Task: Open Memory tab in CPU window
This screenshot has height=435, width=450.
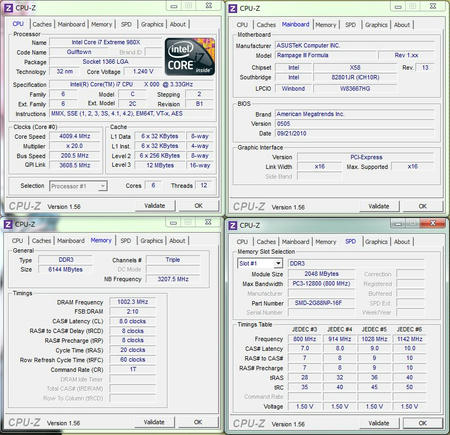Action: point(101,24)
